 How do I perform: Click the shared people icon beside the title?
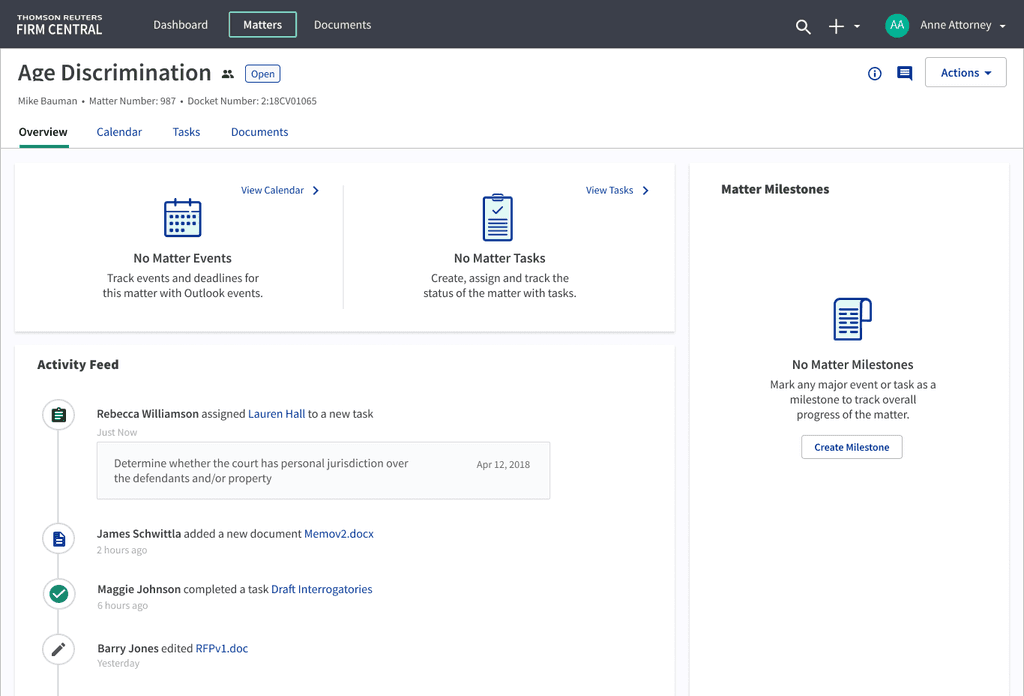click(x=228, y=74)
